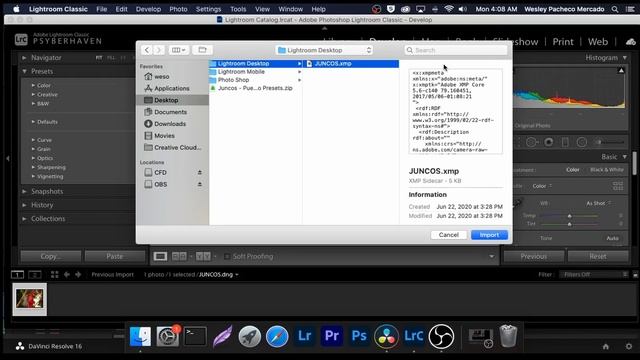Viewport: 640px width, 360px height.
Task: Choose the Black & White treatment
Action: pos(607,169)
